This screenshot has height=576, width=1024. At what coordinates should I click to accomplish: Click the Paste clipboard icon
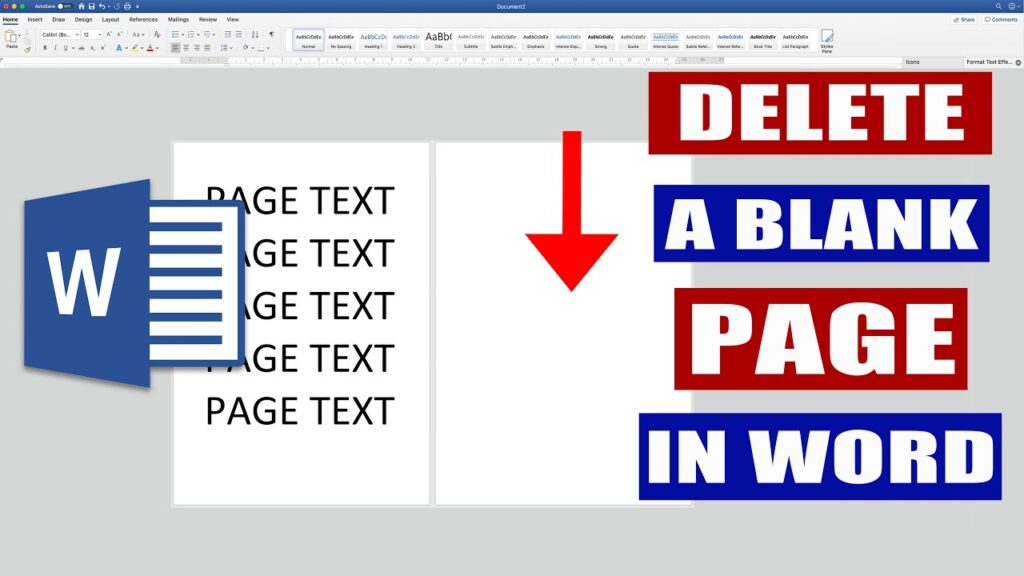pos(11,36)
